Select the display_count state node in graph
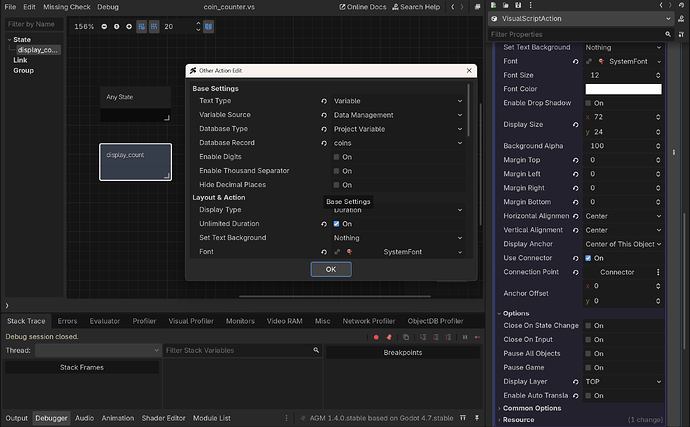The width and height of the screenshot is (690, 427). coord(136,162)
